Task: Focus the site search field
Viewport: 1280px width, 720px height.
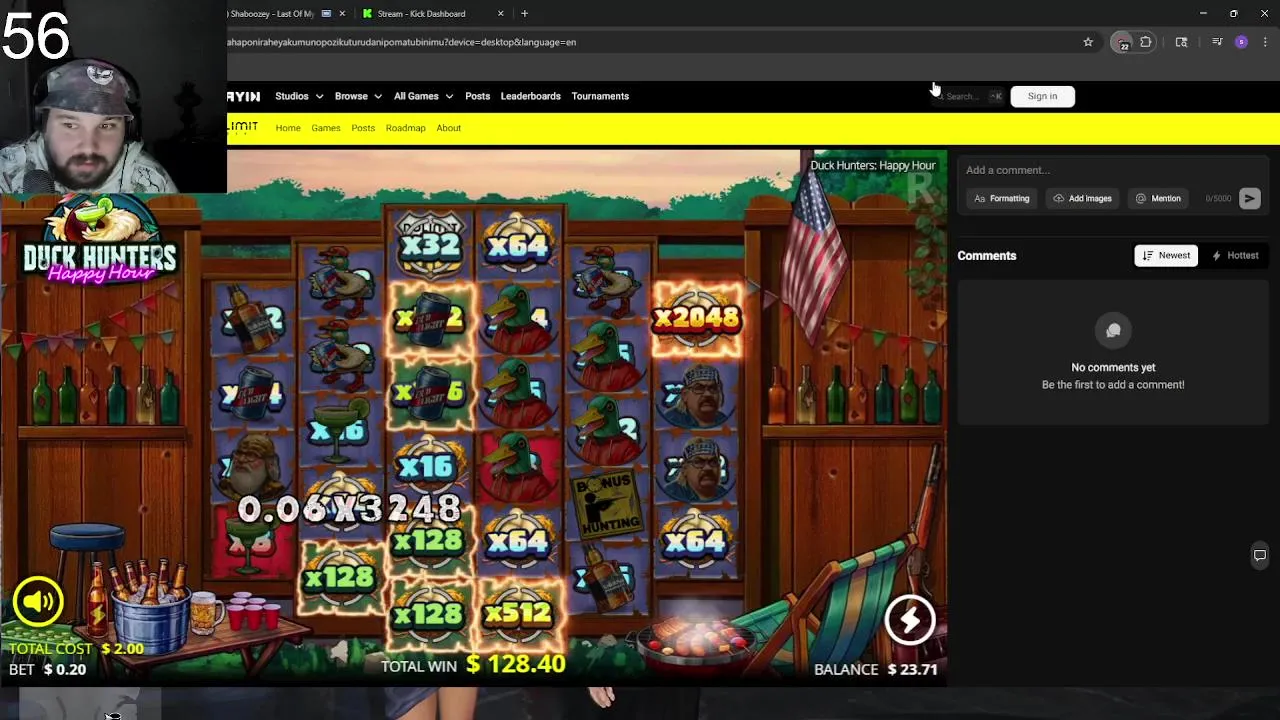Action: 968,96
